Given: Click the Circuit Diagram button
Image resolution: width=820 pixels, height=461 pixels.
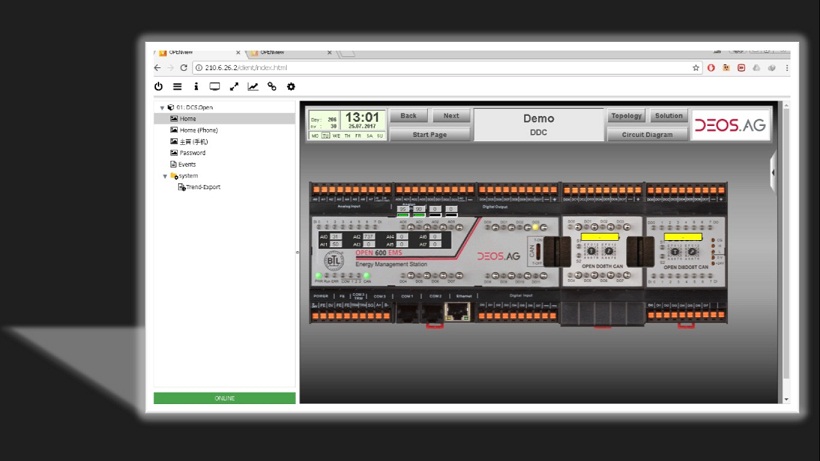Looking at the screenshot, I should tap(647, 134).
